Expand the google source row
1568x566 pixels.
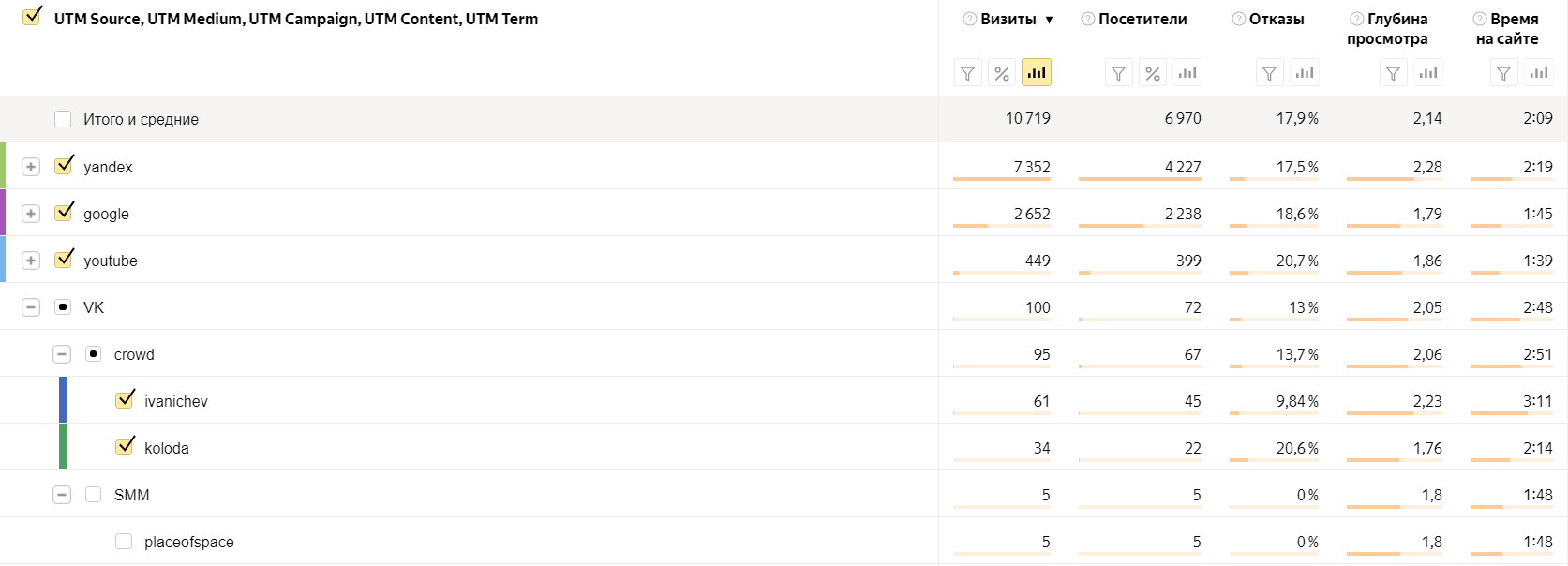(x=31, y=214)
